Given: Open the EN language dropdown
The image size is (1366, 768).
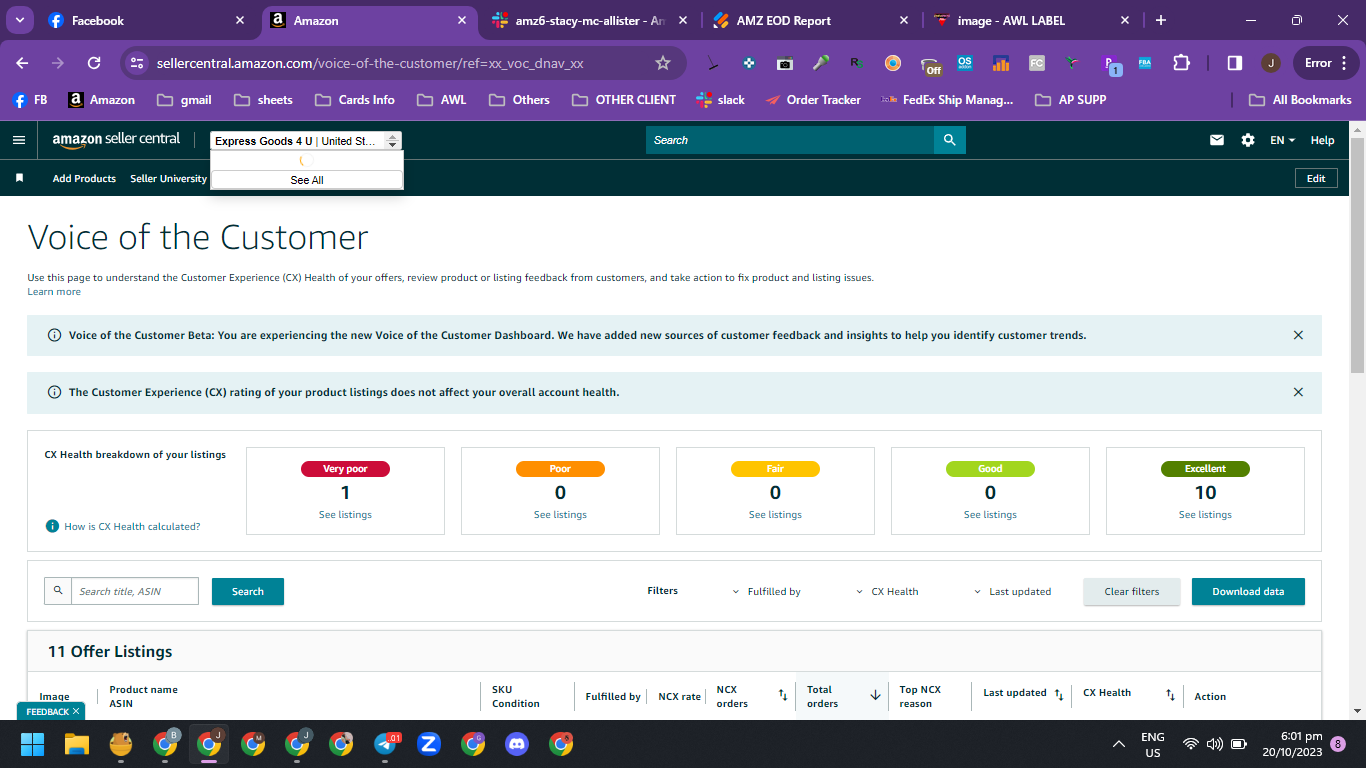Looking at the screenshot, I should click(1282, 140).
